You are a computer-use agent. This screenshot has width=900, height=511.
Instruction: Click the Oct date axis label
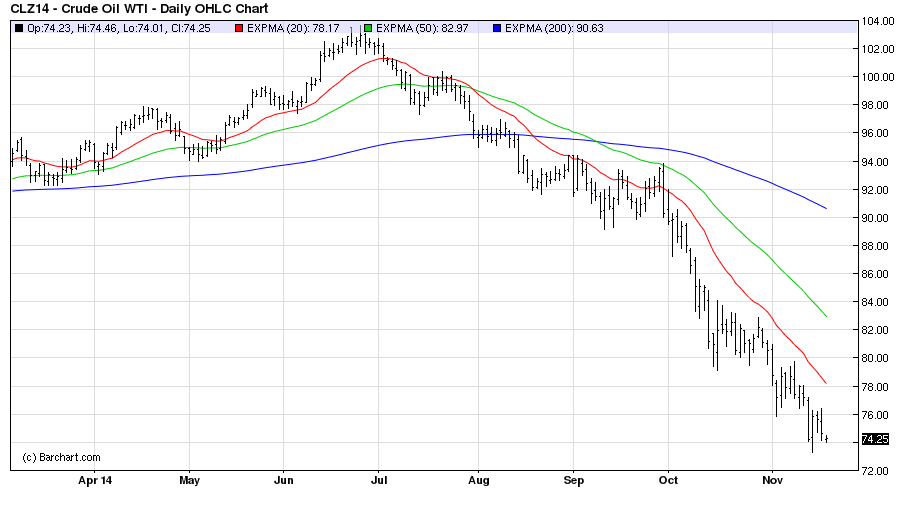668,480
